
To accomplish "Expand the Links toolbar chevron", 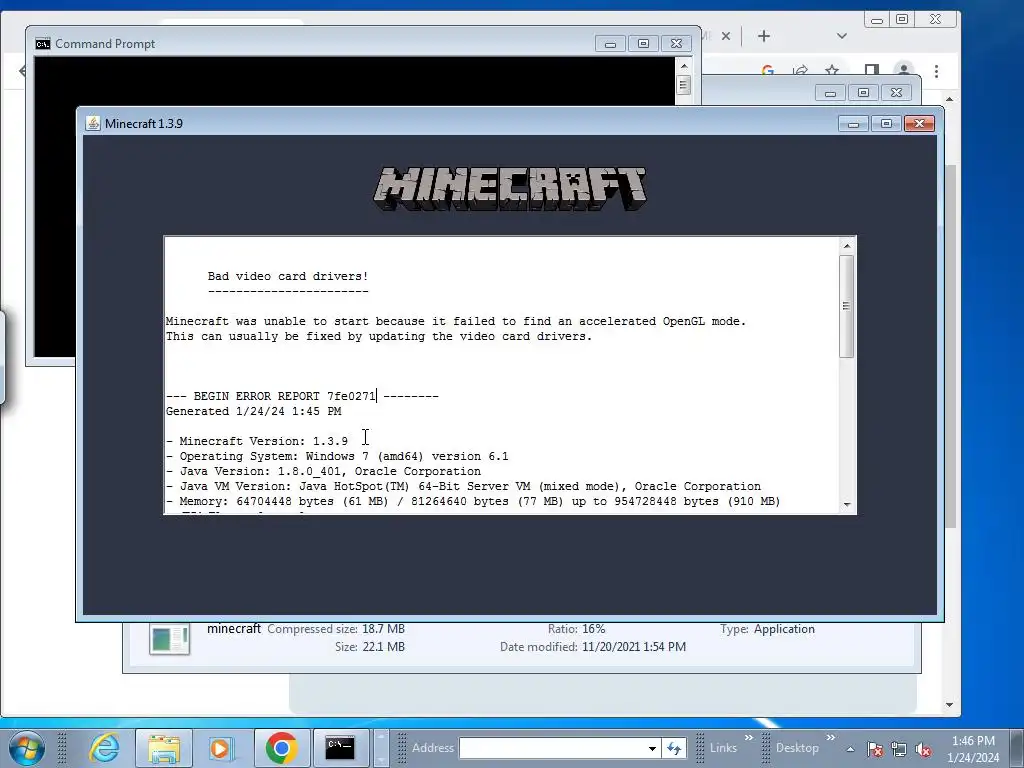I will tap(748, 738).
